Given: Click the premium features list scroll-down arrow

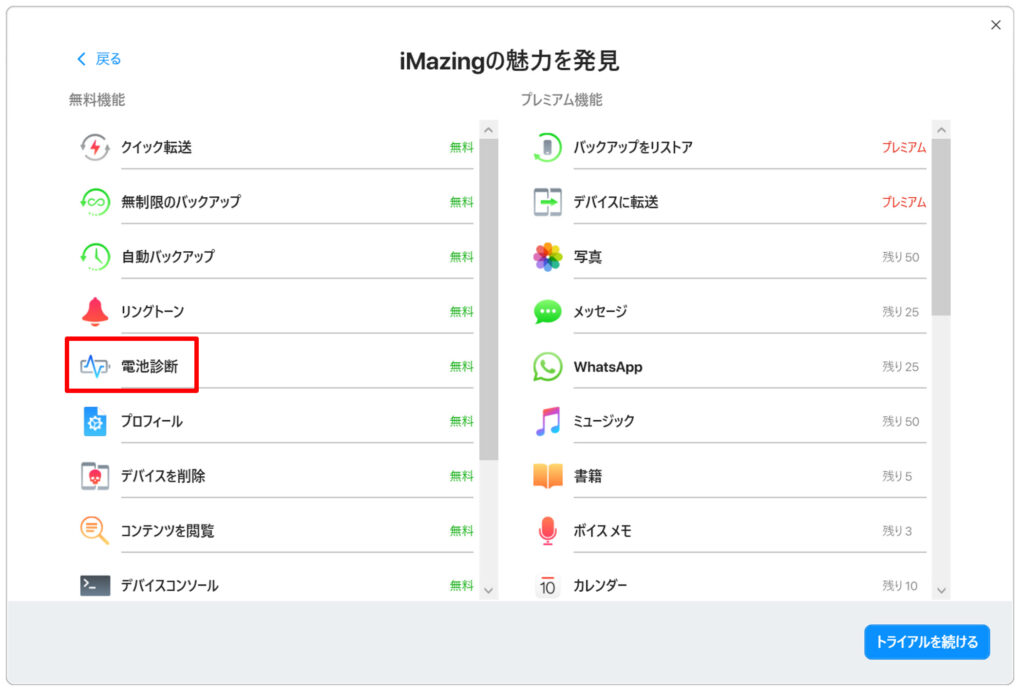Looking at the screenshot, I should [941, 590].
